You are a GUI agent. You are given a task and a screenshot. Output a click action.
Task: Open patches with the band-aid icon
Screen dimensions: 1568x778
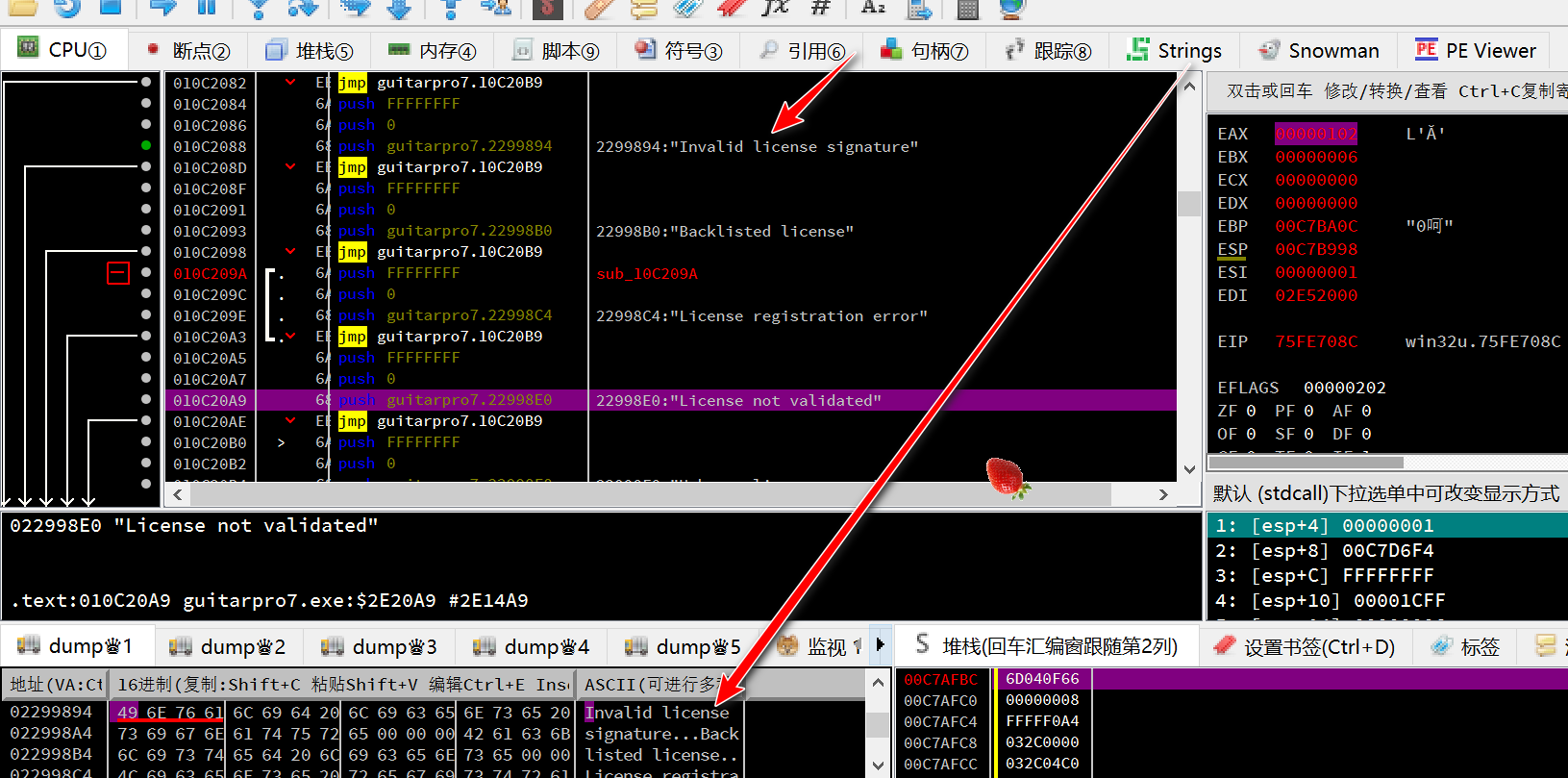coord(598,8)
